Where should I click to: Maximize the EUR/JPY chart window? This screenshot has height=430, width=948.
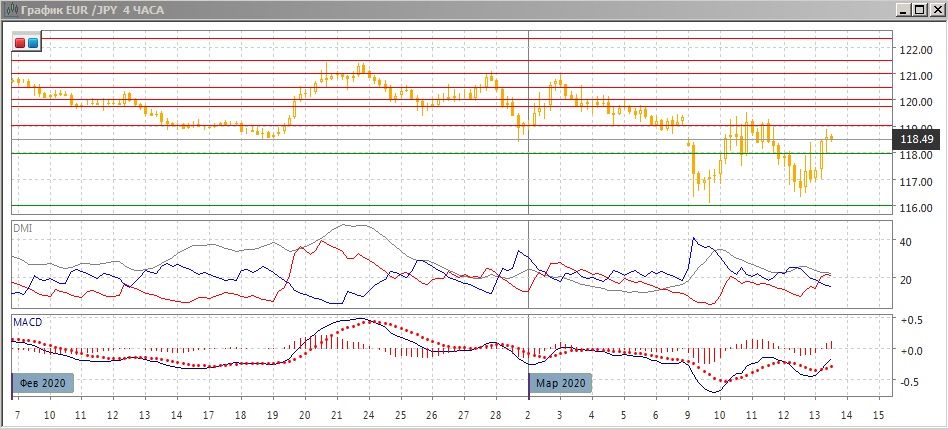pyautogui.click(x=919, y=10)
